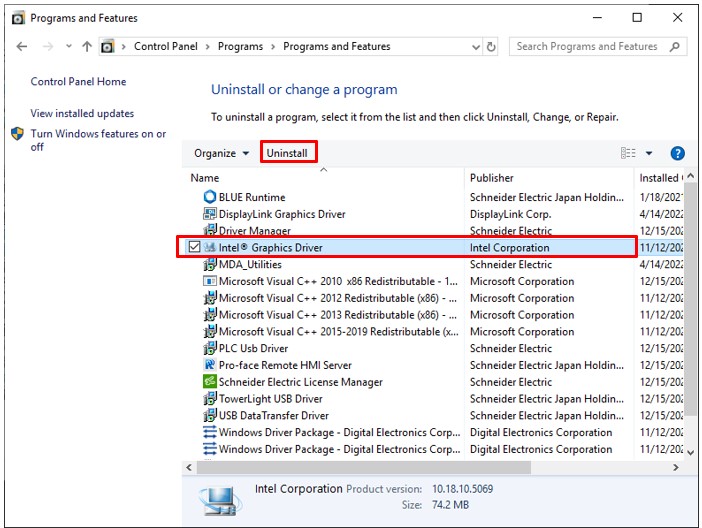Sort list by Installed On column
The image size is (702, 528).
click(661, 178)
